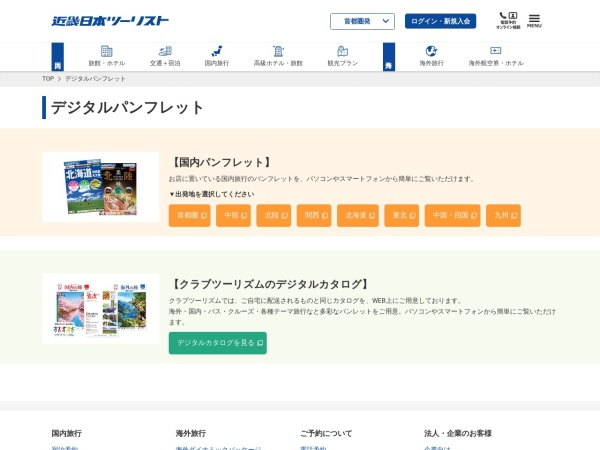
Task: Click footer heading 法人・企業のお客様
Action: (x=458, y=433)
